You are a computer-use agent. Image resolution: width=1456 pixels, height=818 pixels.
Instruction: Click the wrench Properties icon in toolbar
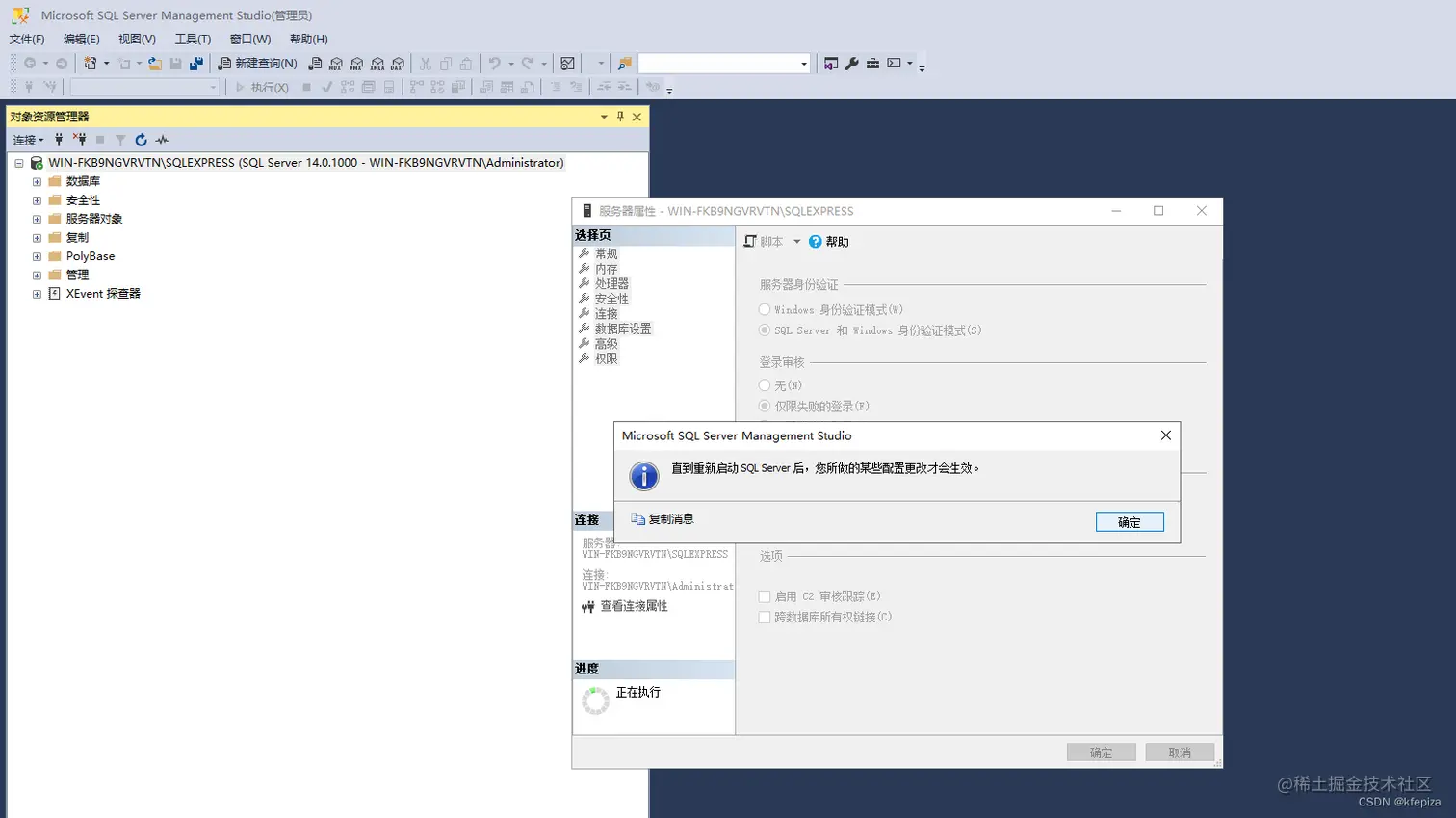852,64
